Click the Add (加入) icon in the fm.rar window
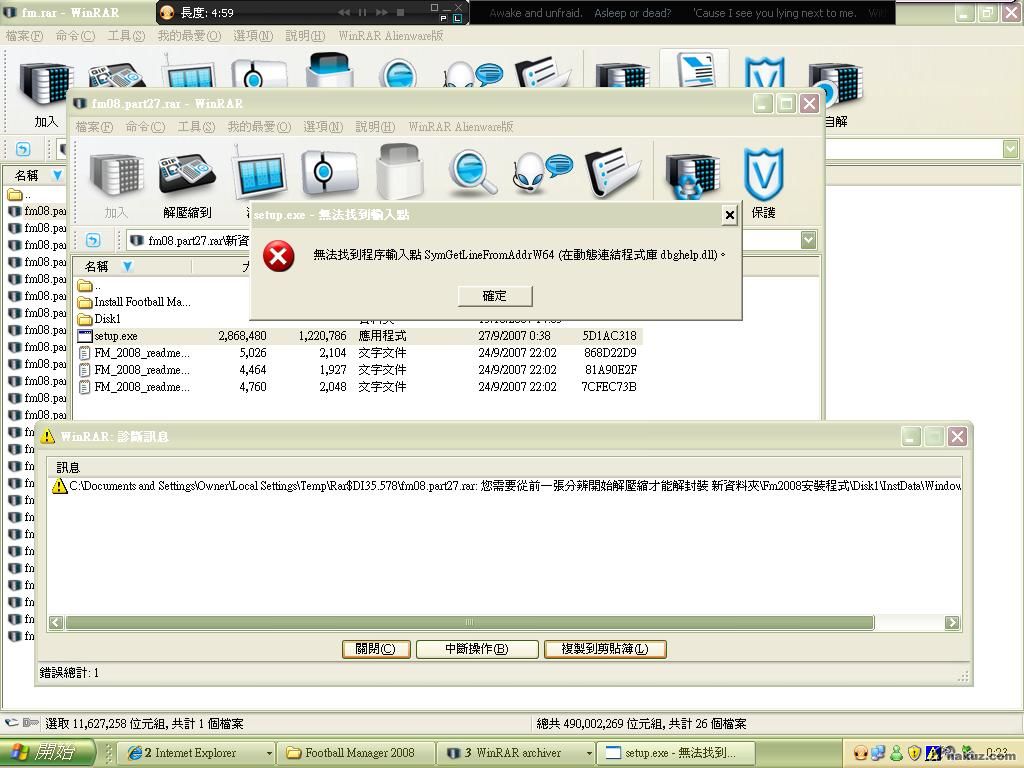 [x=46, y=86]
